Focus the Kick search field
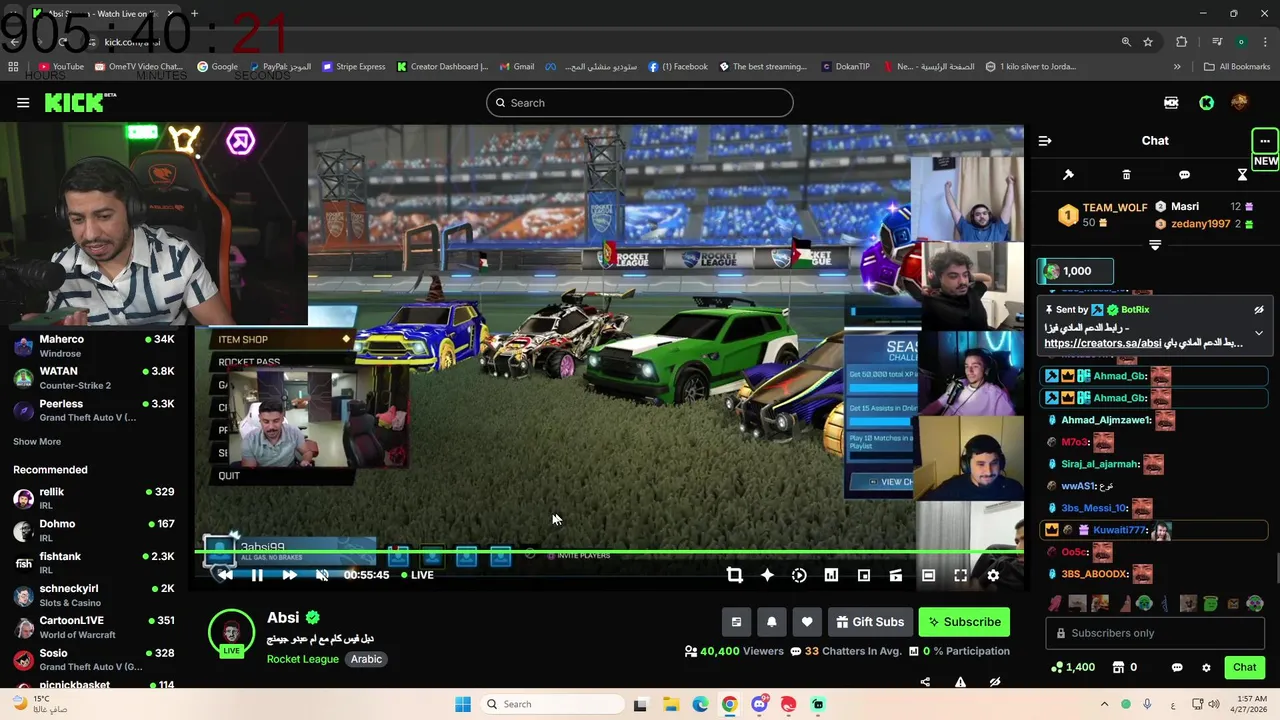Viewport: 1280px width, 720px height. coord(640,103)
